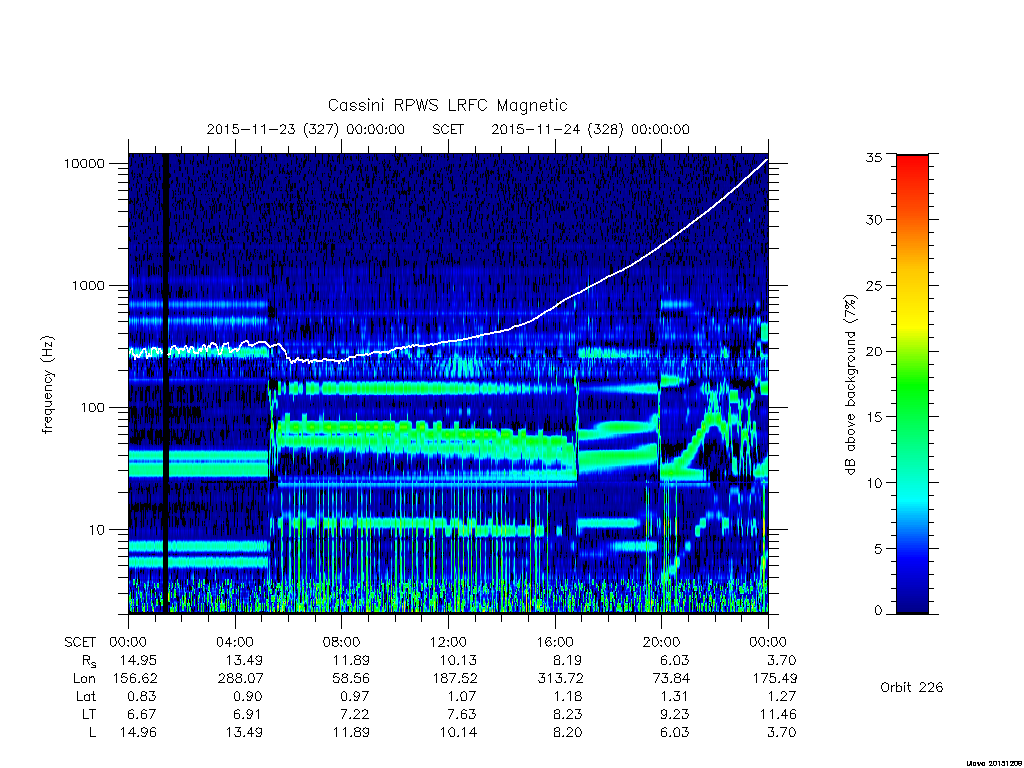Click the Lat value "1.18"

coord(568,696)
